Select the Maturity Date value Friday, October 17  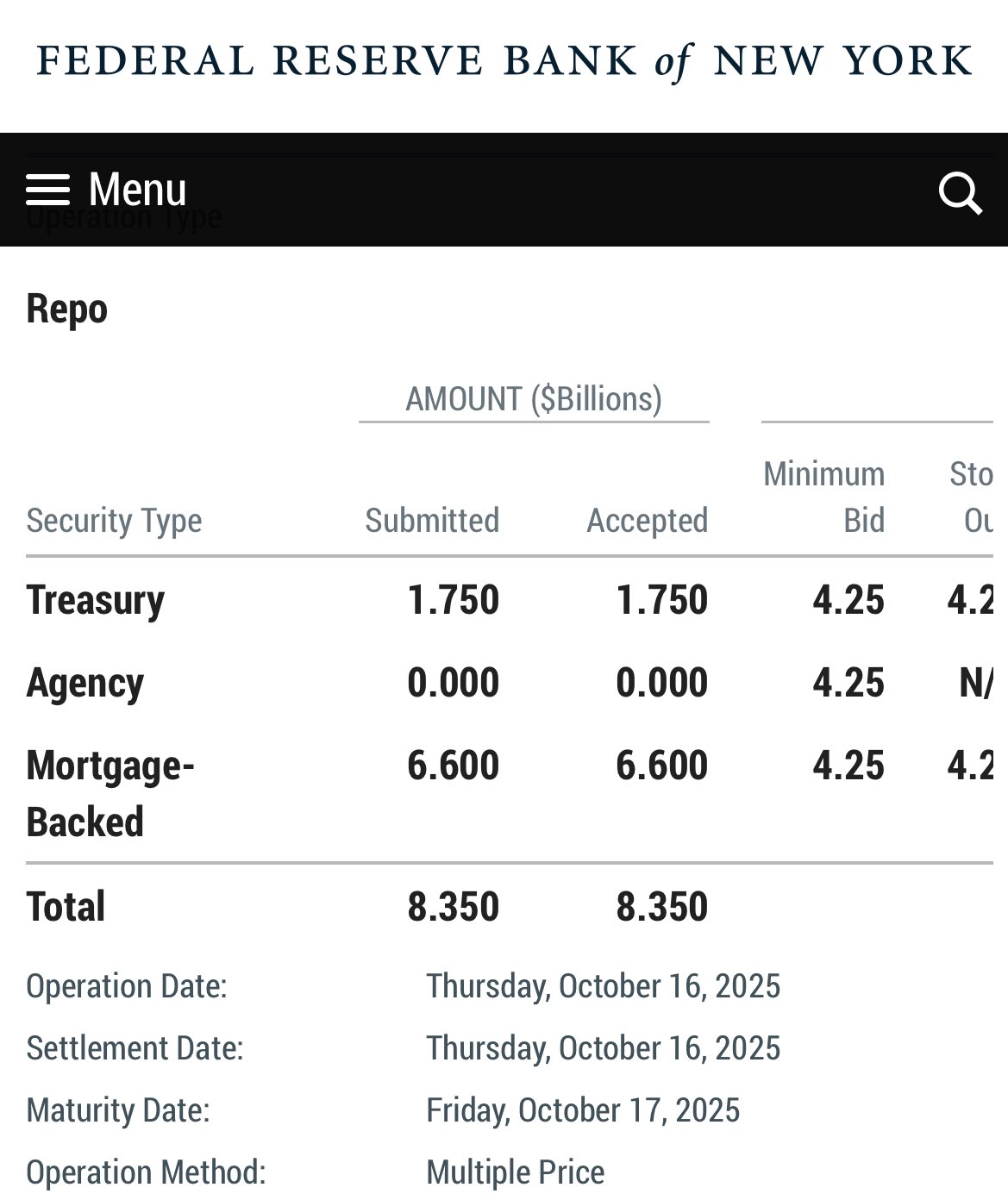pyautogui.click(x=583, y=1110)
